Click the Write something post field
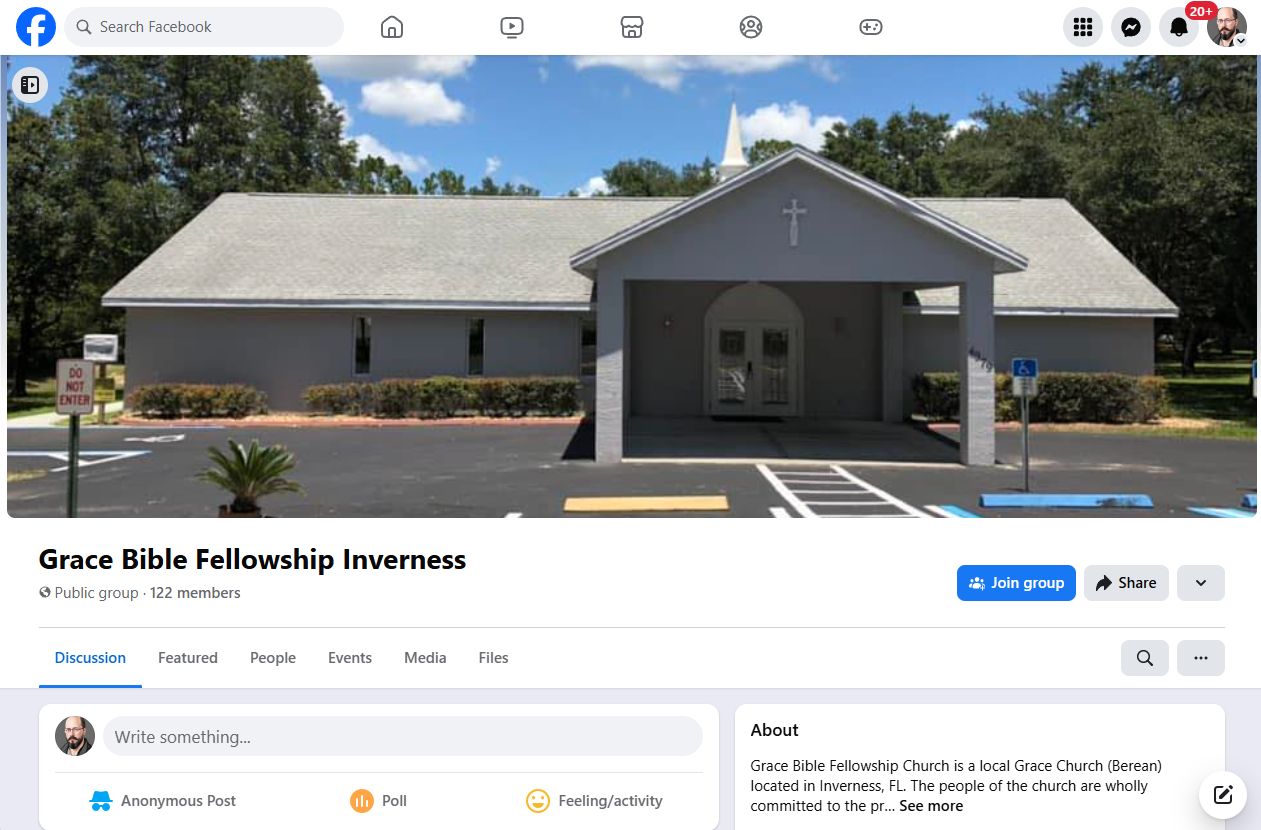Screen dimensions: 1261x830 tap(403, 736)
